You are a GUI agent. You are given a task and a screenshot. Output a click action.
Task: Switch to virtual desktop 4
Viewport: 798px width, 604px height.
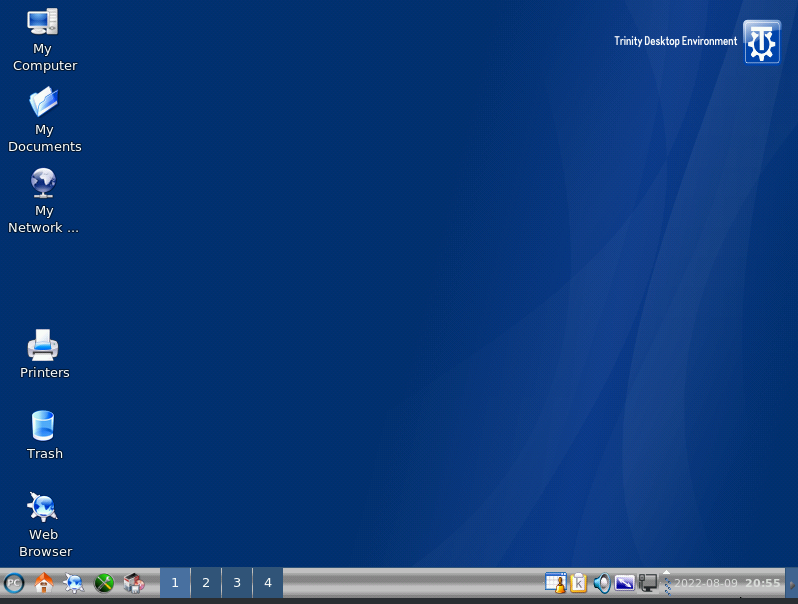[268, 583]
